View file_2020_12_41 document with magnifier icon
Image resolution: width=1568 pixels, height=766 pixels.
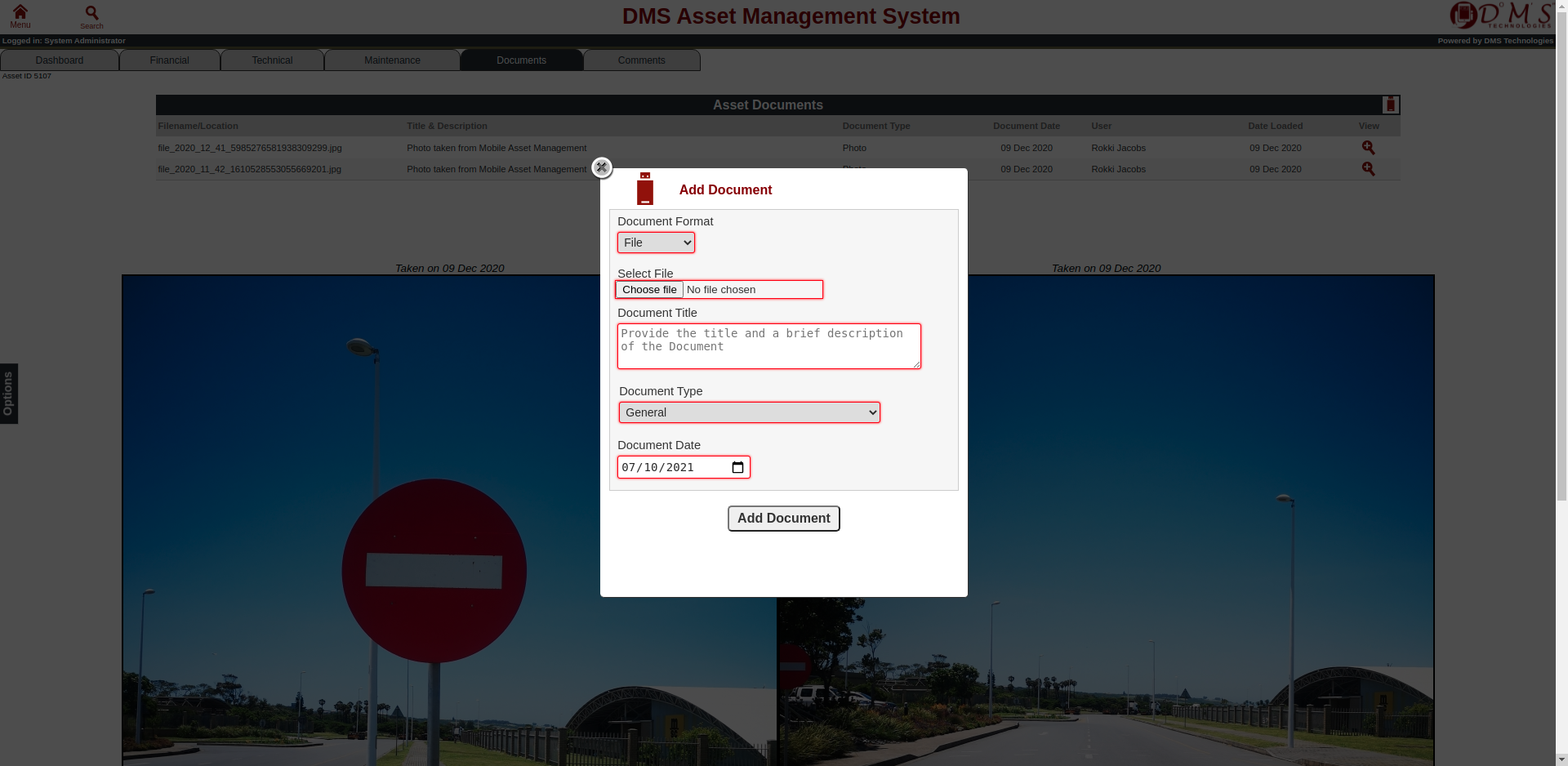(x=1368, y=148)
